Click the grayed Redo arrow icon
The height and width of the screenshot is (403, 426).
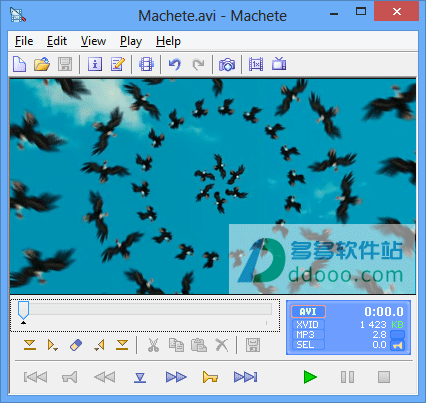click(199, 64)
